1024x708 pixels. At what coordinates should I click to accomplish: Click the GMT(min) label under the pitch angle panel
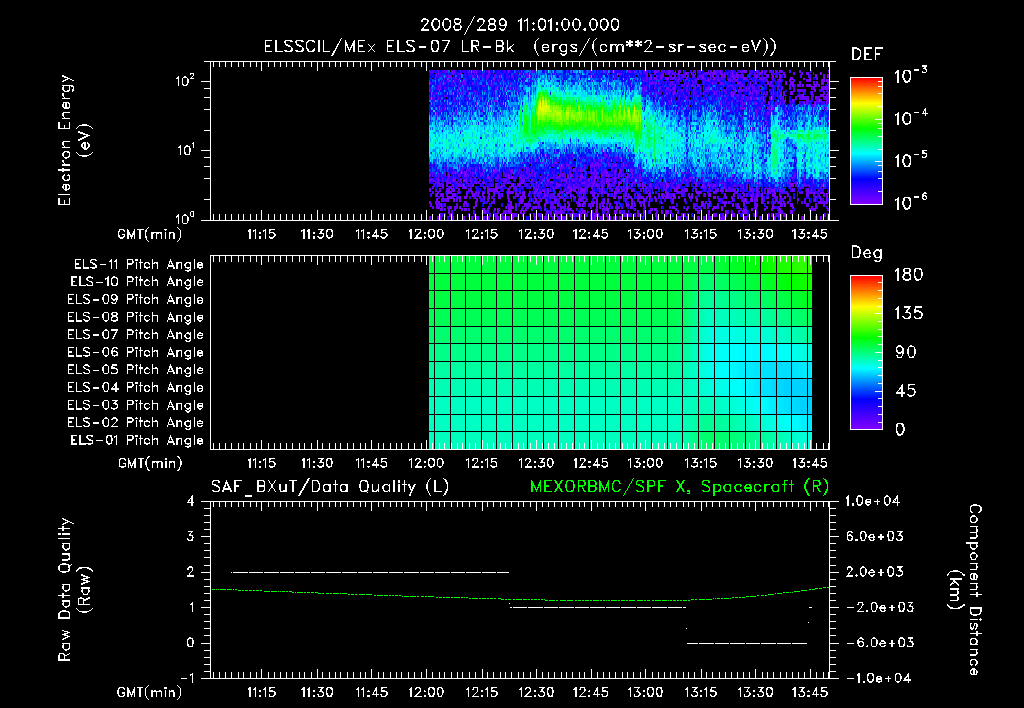click(x=150, y=464)
